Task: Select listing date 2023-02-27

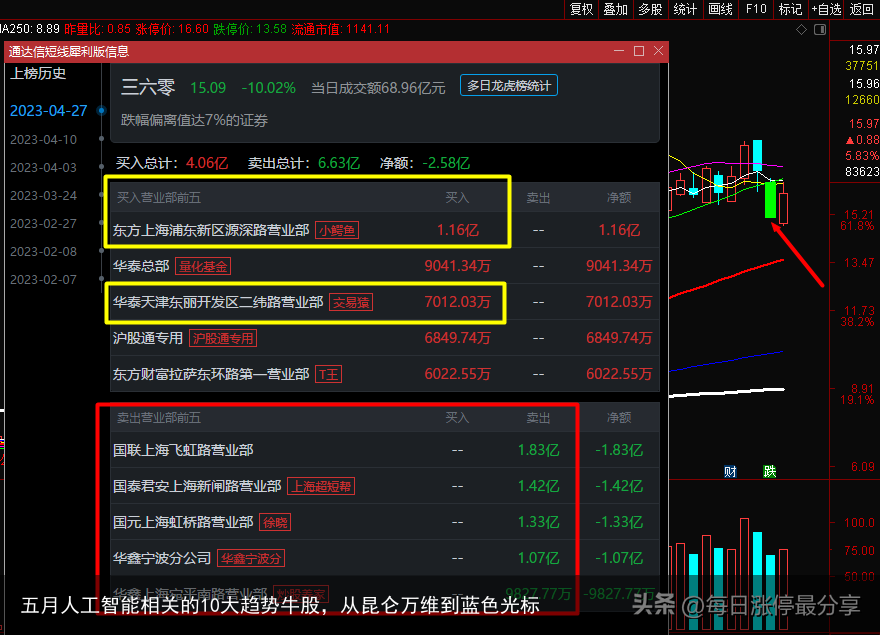Action: (44, 223)
